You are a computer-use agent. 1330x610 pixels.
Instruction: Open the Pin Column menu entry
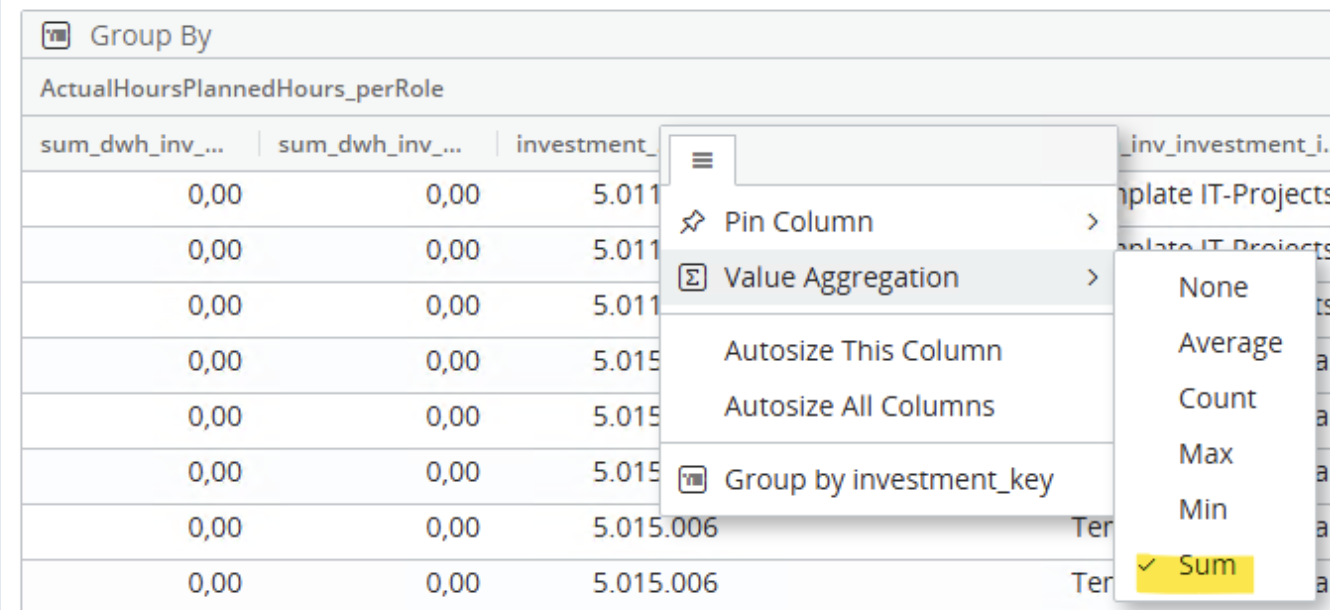[798, 222]
